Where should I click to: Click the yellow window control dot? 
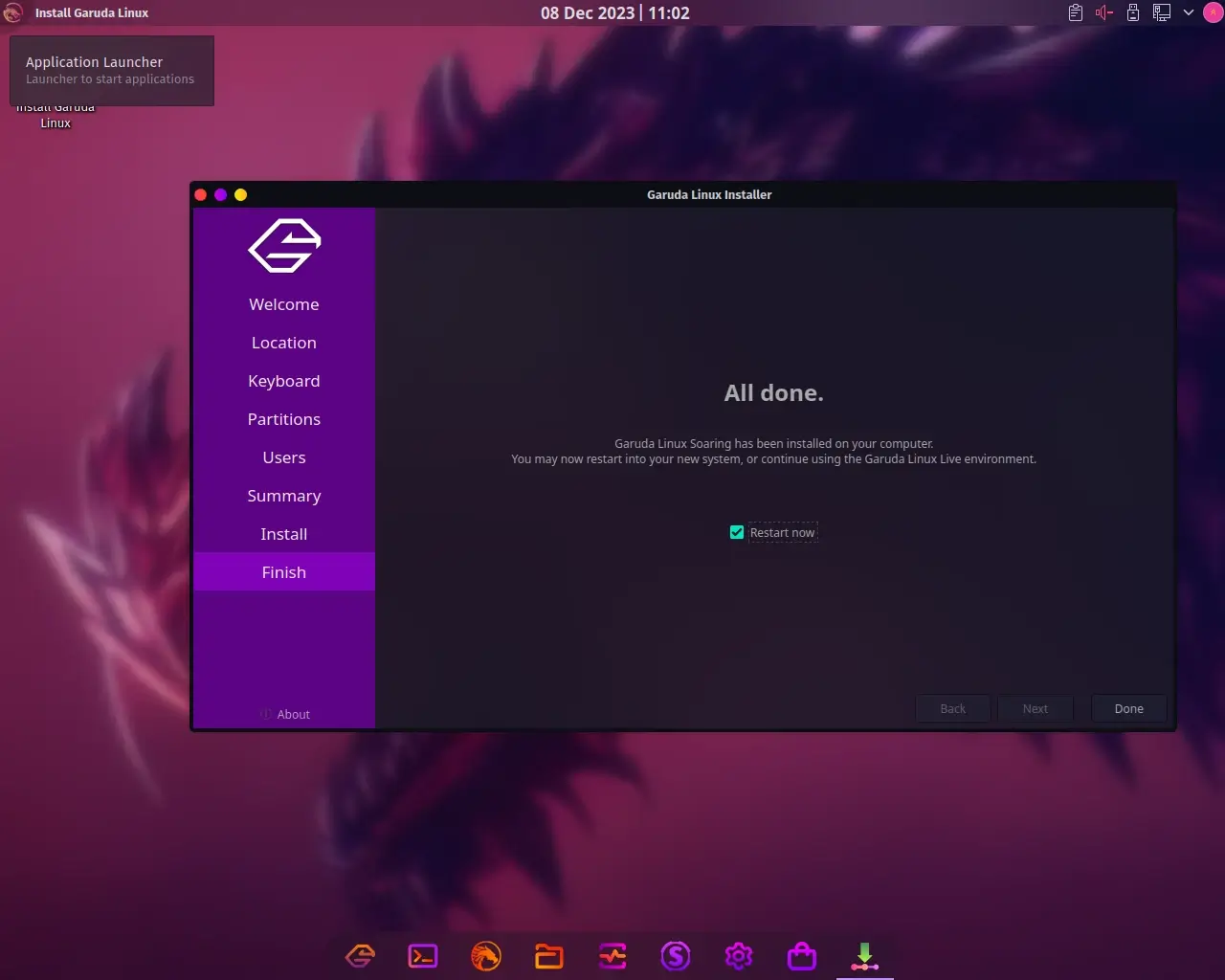241,194
